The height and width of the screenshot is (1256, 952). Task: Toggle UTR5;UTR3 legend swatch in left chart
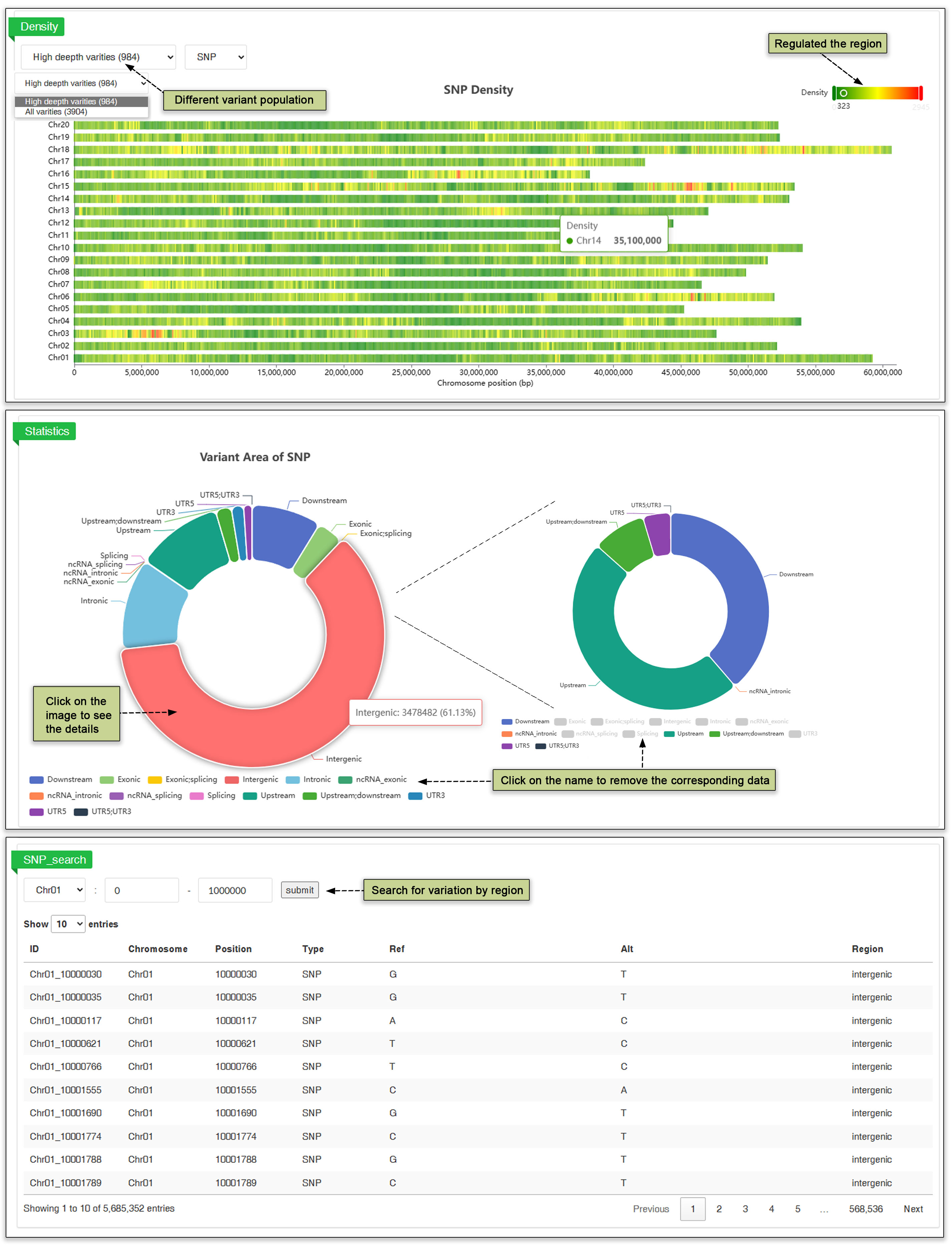80,812
